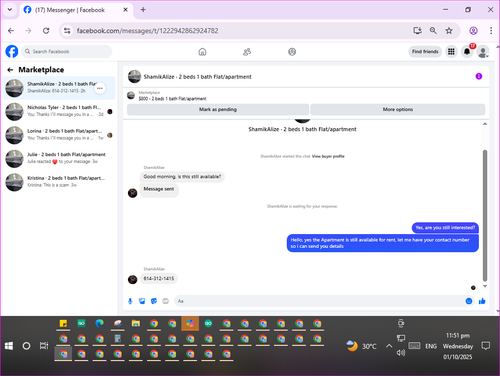Choose a GIF icon
Image resolution: width=500 pixels, height=376 pixels.
[165, 301]
